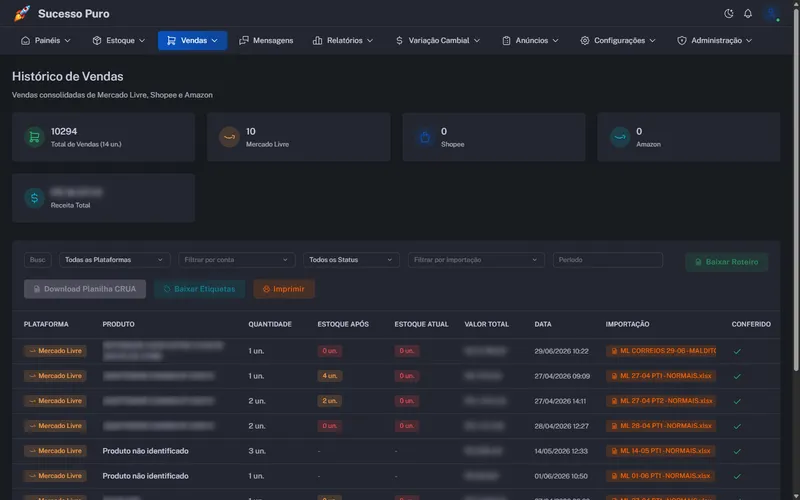Click the QUANTIDADE column header
800x500 pixels.
click(x=270, y=324)
